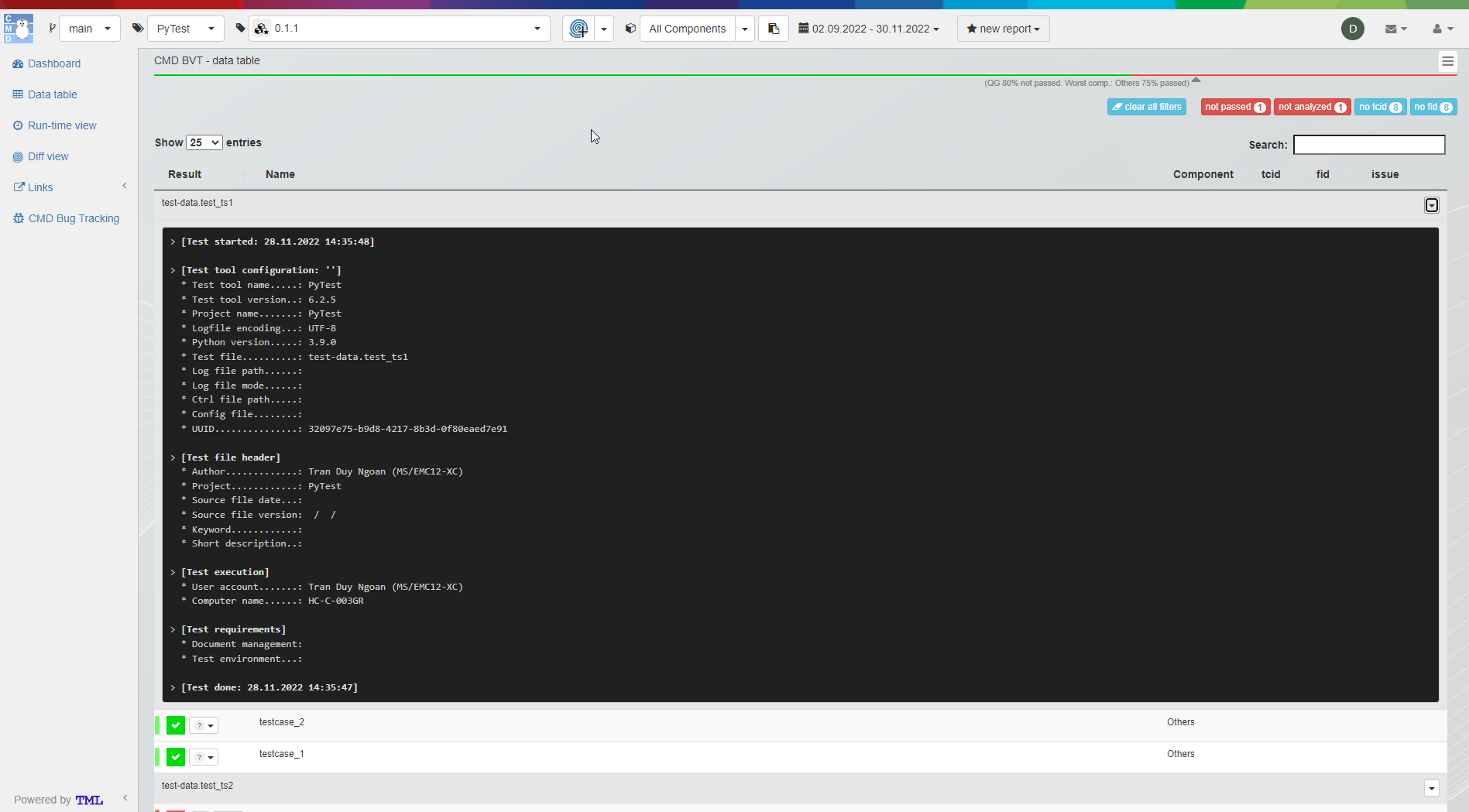
Task: Click the fingerprint filter icon in the toolbar
Action: [578, 29]
